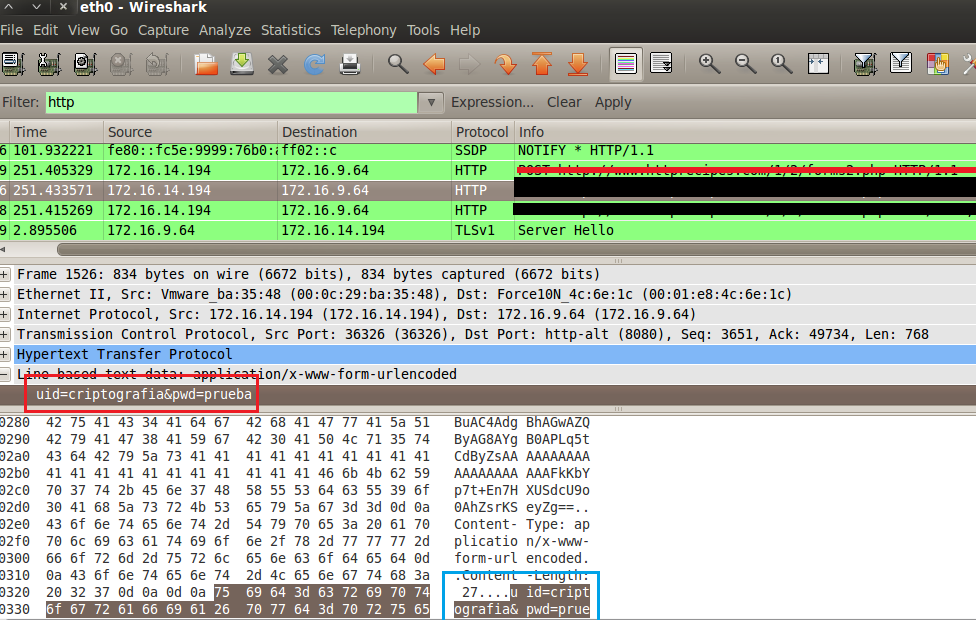The image size is (976, 620).
Task: Save the capture file icon
Action: (242, 63)
